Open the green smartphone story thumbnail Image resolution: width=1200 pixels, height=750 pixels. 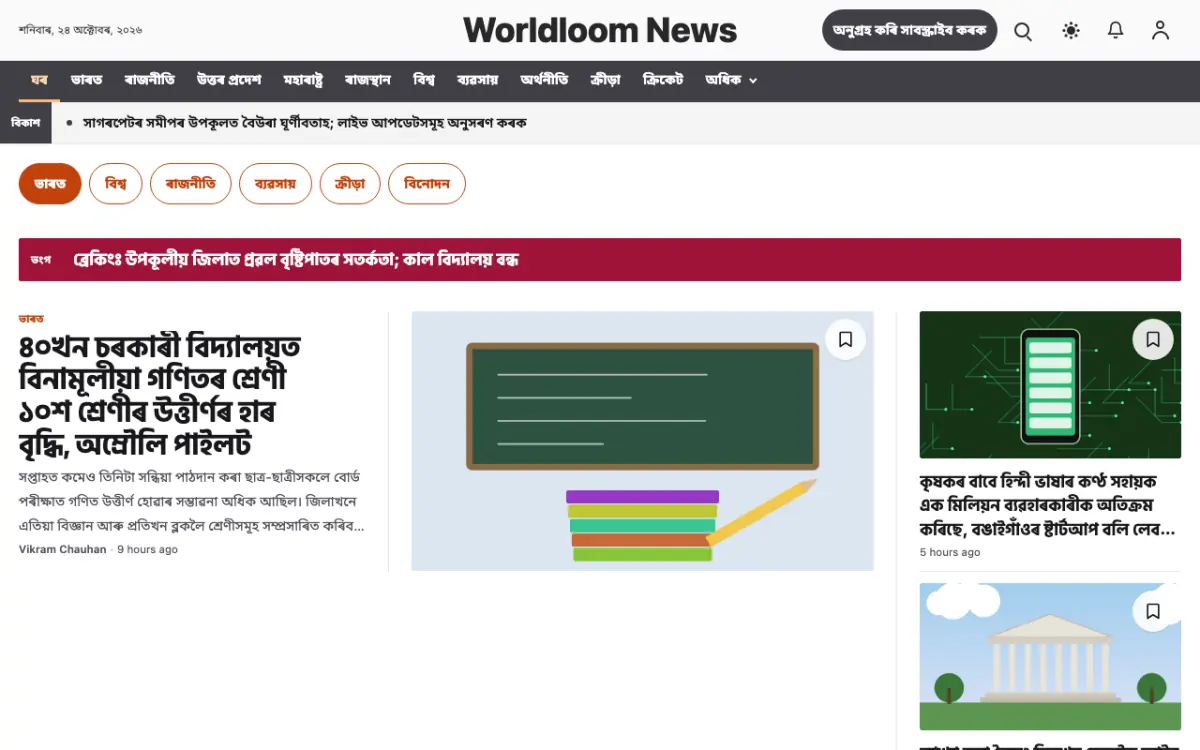[x=1050, y=385]
